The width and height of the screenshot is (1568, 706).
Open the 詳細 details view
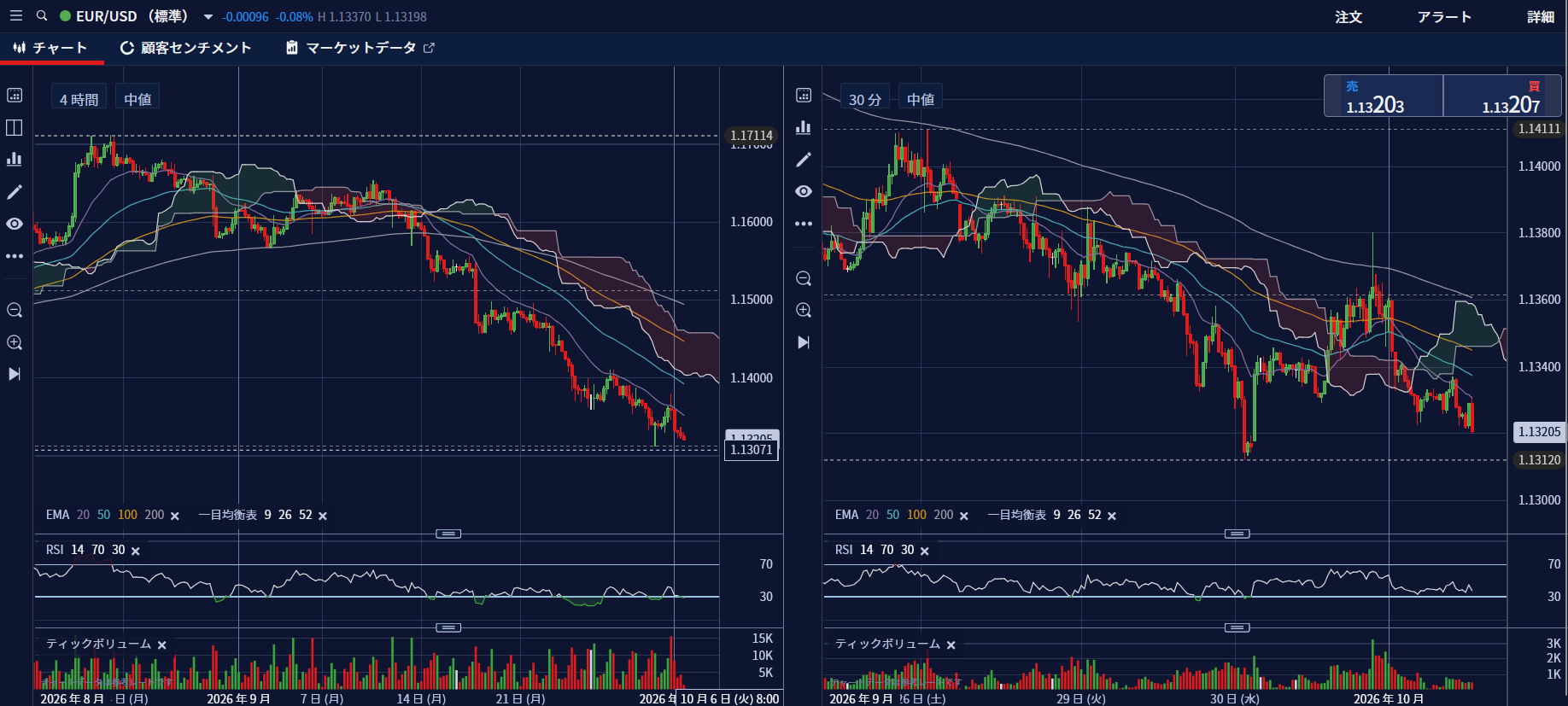pyautogui.click(x=1541, y=17)
